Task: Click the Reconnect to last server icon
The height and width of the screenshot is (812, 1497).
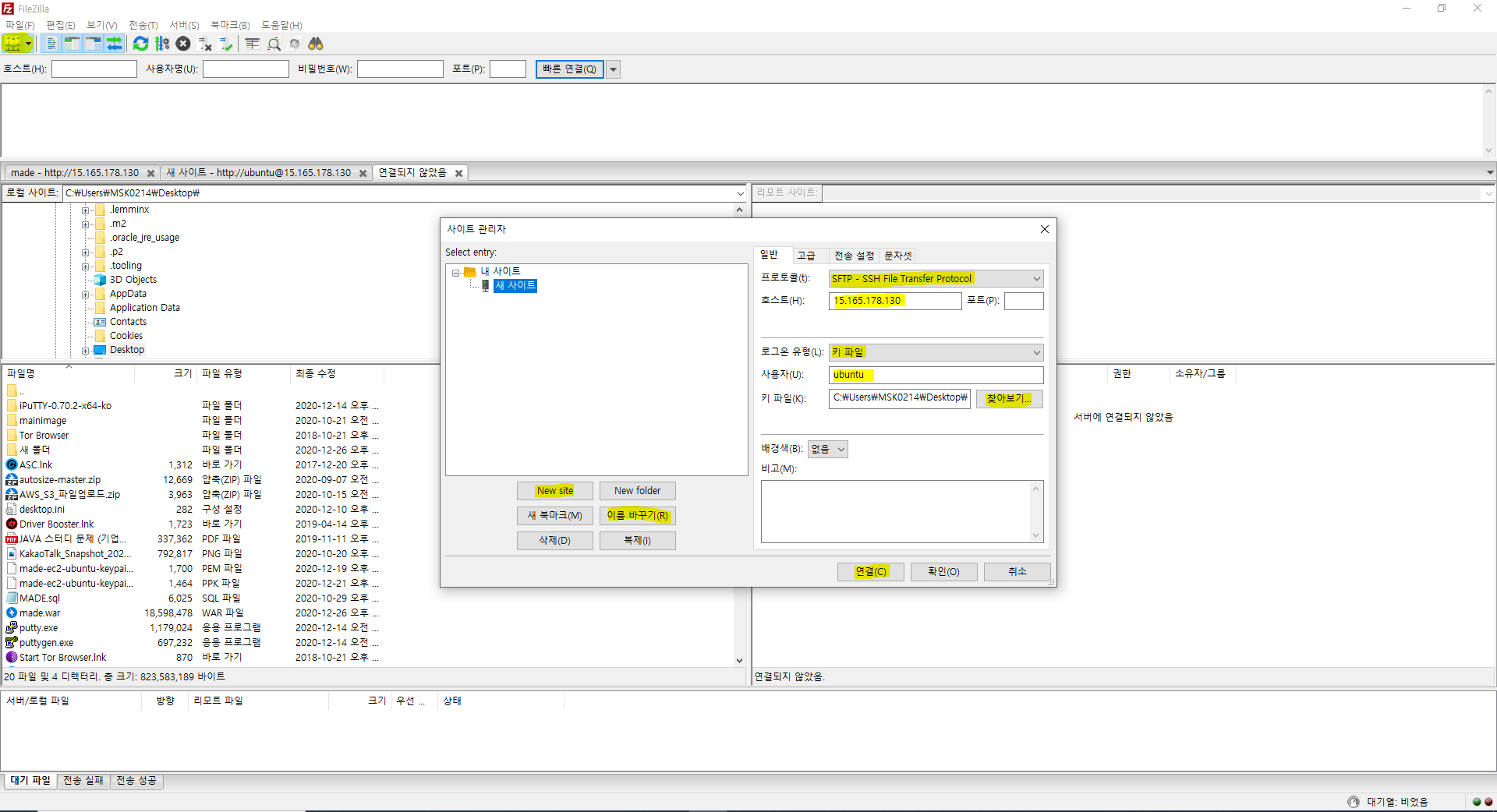Action: click(226, 44)
